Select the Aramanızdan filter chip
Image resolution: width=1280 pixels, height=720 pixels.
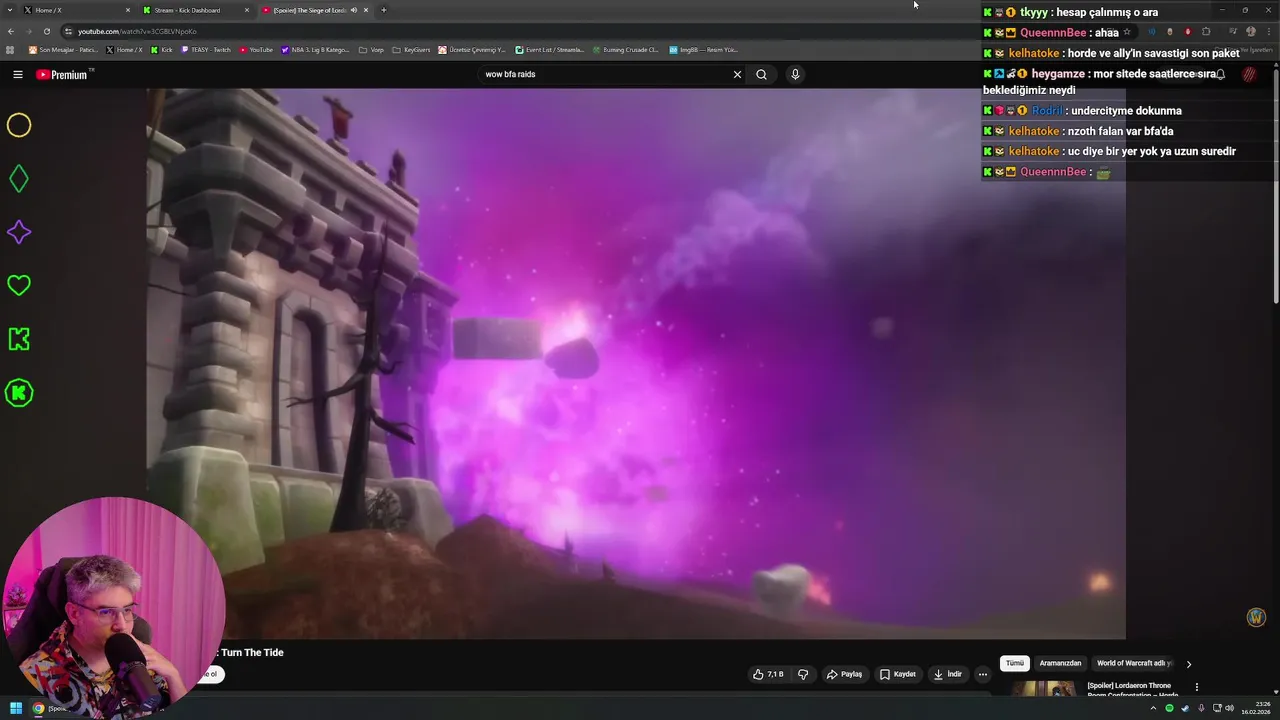tap(1060, 663)
